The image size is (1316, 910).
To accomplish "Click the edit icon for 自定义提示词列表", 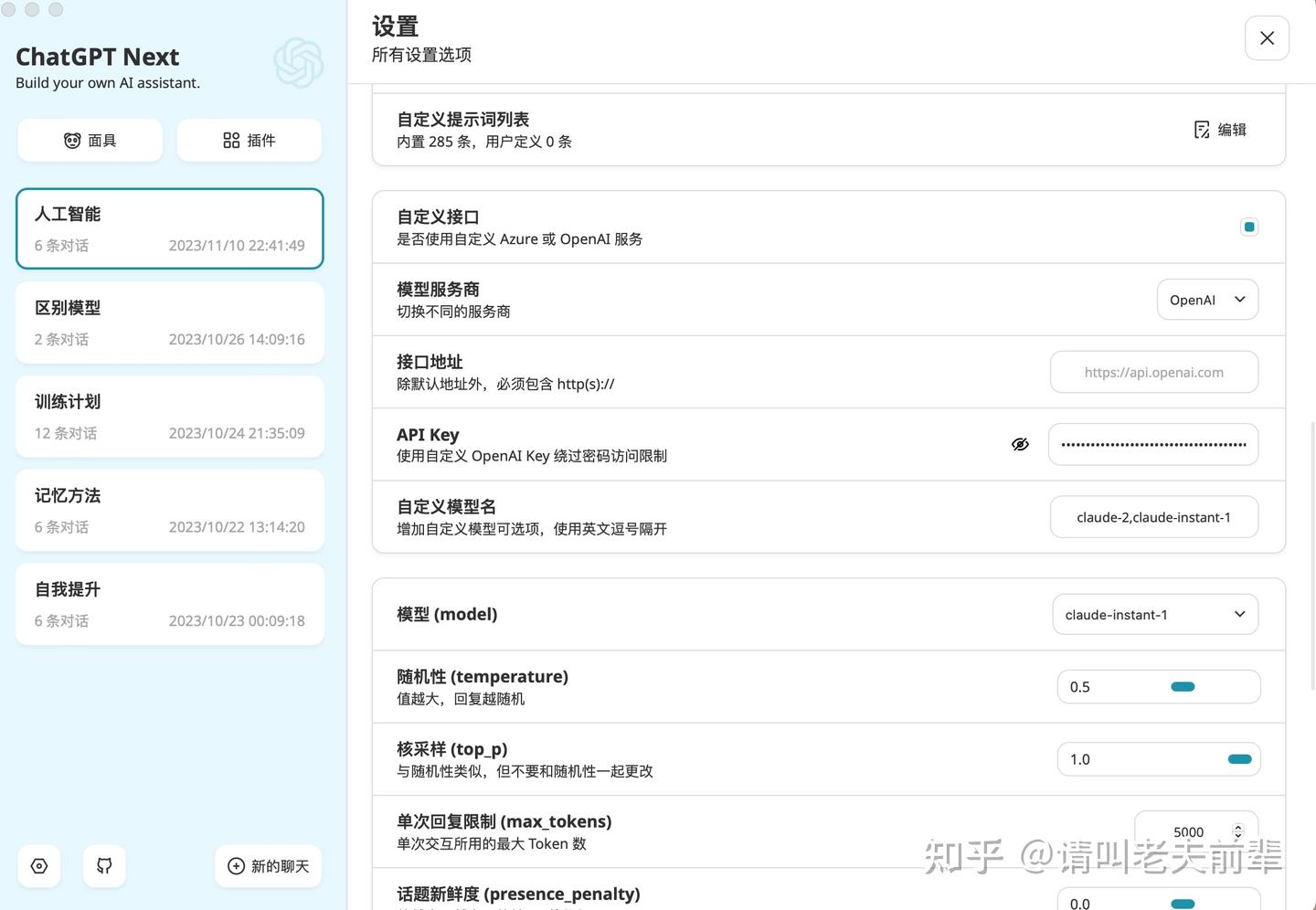I will [1202, 129].
